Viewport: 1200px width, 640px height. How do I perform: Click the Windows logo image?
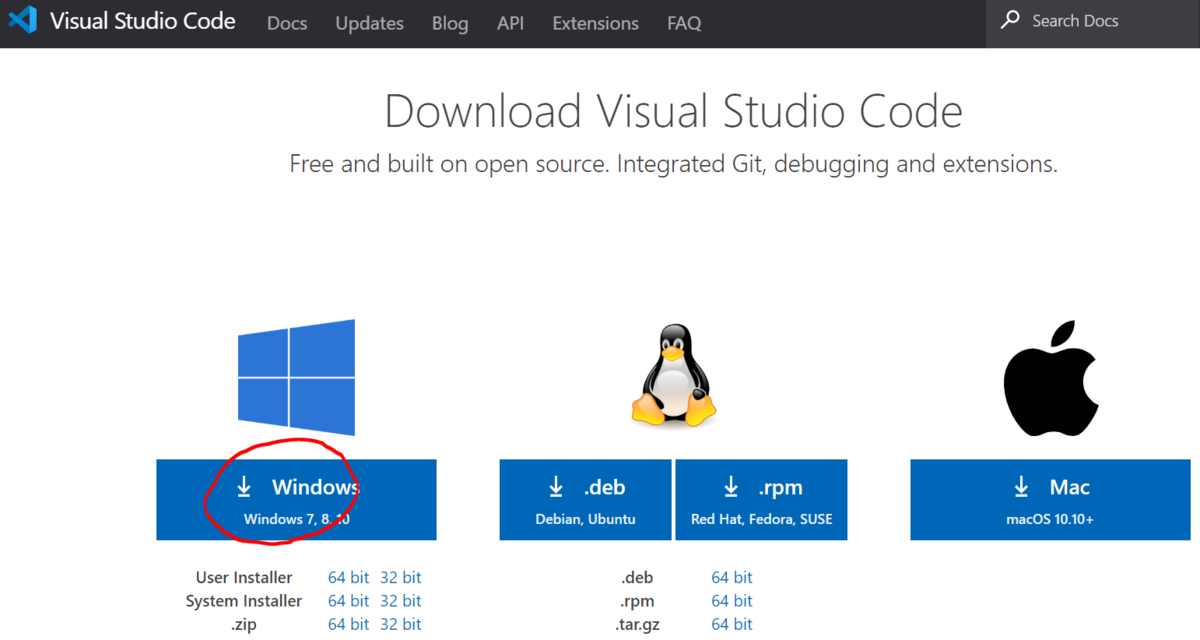coord(296,377)
